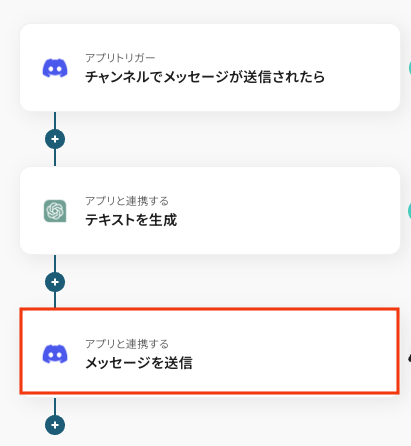Image resolution: width=411 pixels, height=446 pixels.
Task: Select the red-outlined Discord action card
Action: click(210, 351)
